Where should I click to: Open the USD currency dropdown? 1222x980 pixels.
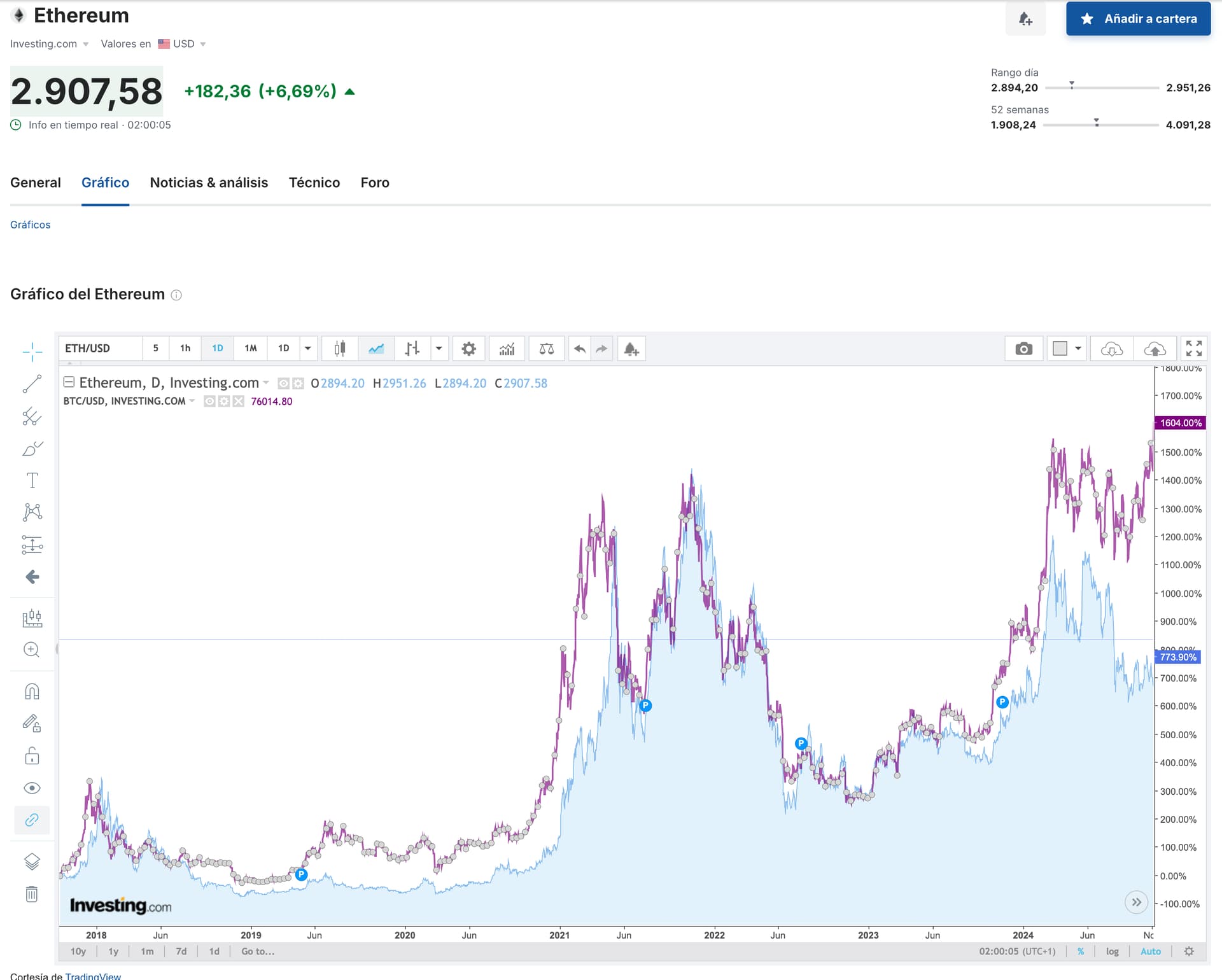point(182,44)
